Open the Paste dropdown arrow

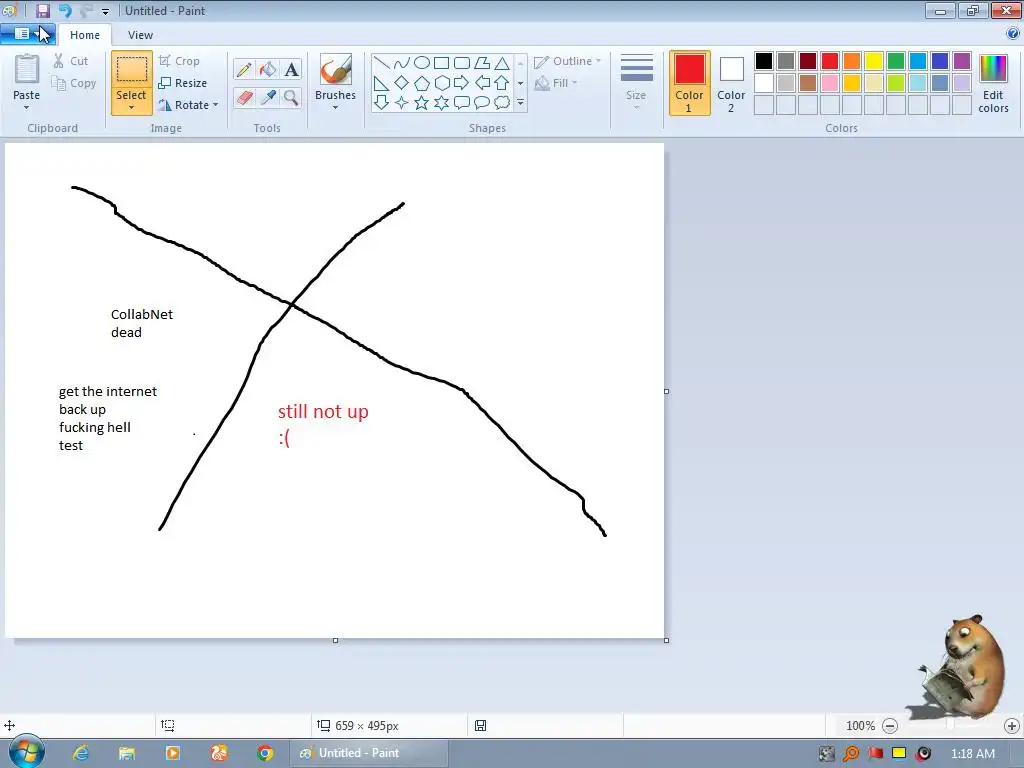tap(26, 108)
